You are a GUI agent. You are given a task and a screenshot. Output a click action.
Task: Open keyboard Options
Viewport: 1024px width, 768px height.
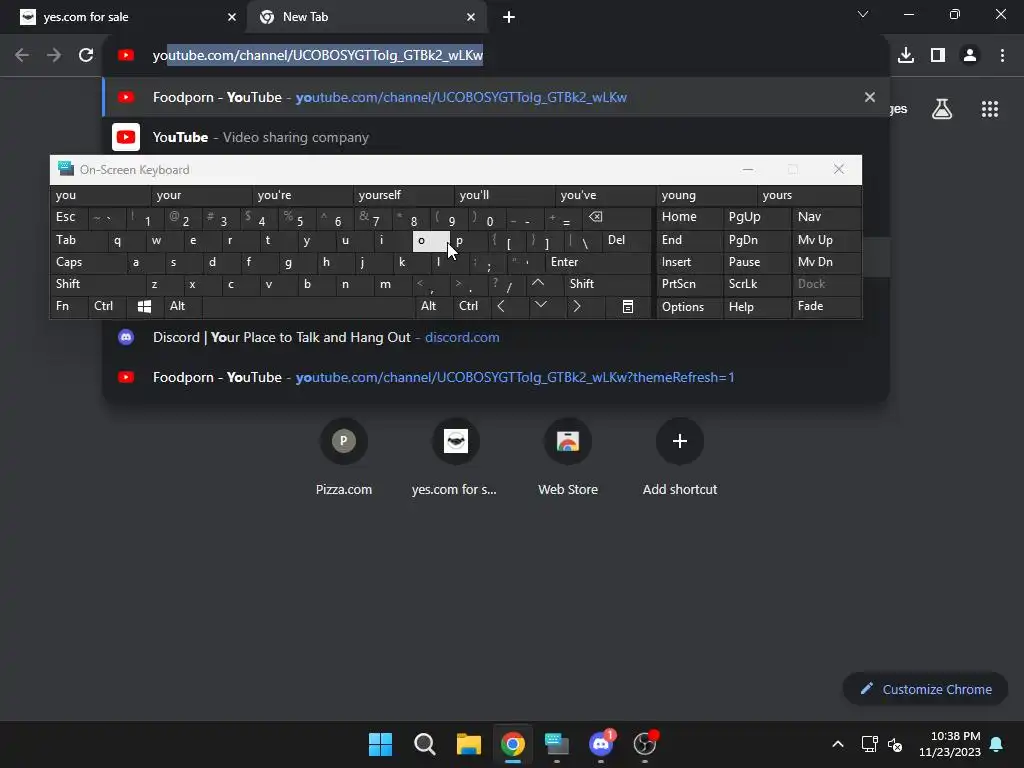[690, 306]
